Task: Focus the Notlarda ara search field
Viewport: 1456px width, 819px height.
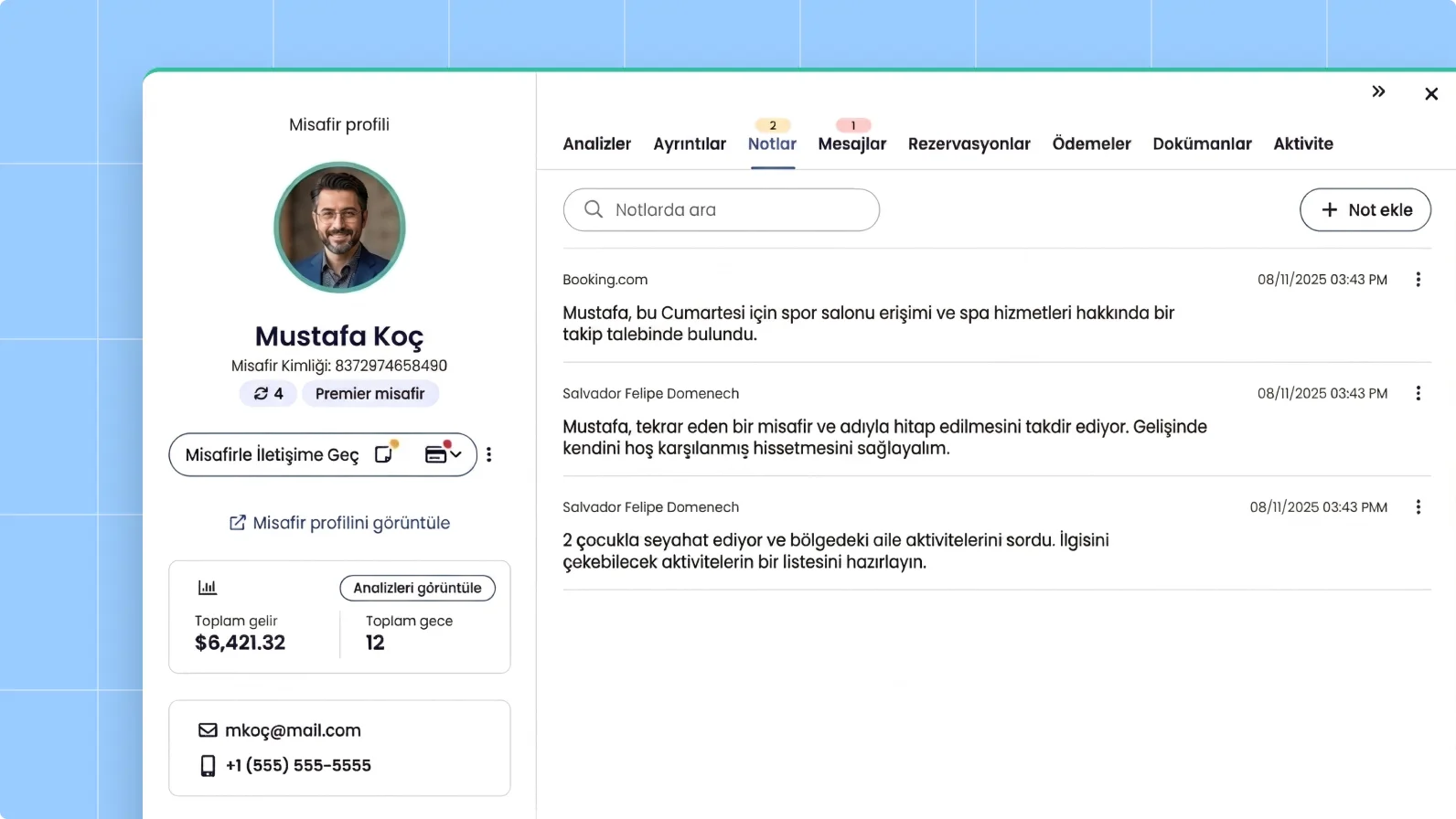Action: coord(722,210)
